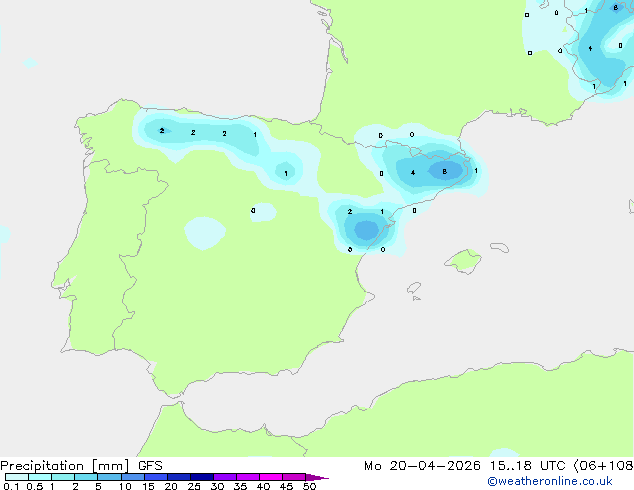This screenshot has height=490, width=634.
Task: Click the 10–15 mm blue legend swatch
Action: click(x=132, y=477)
